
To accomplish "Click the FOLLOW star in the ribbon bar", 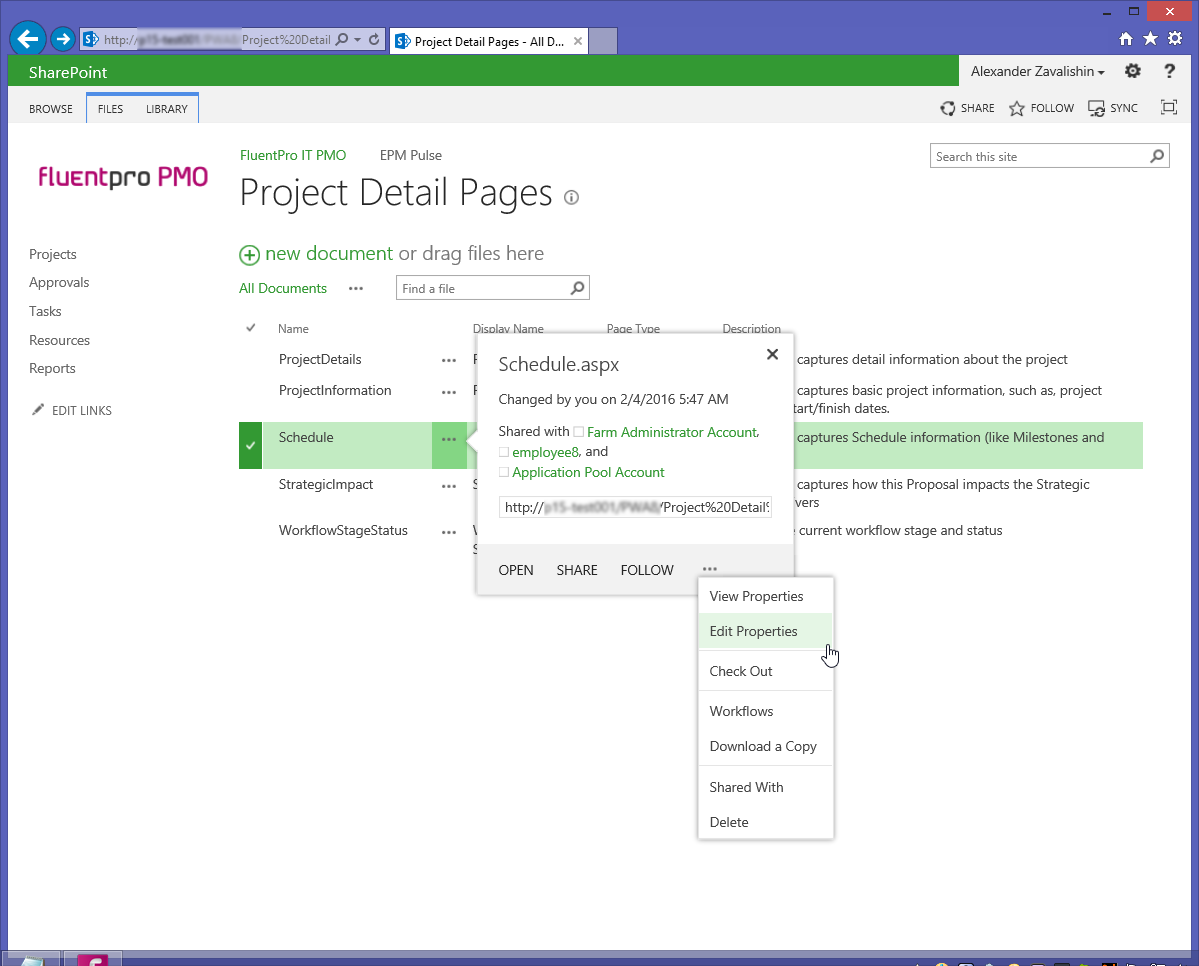I will (1016, 109).
